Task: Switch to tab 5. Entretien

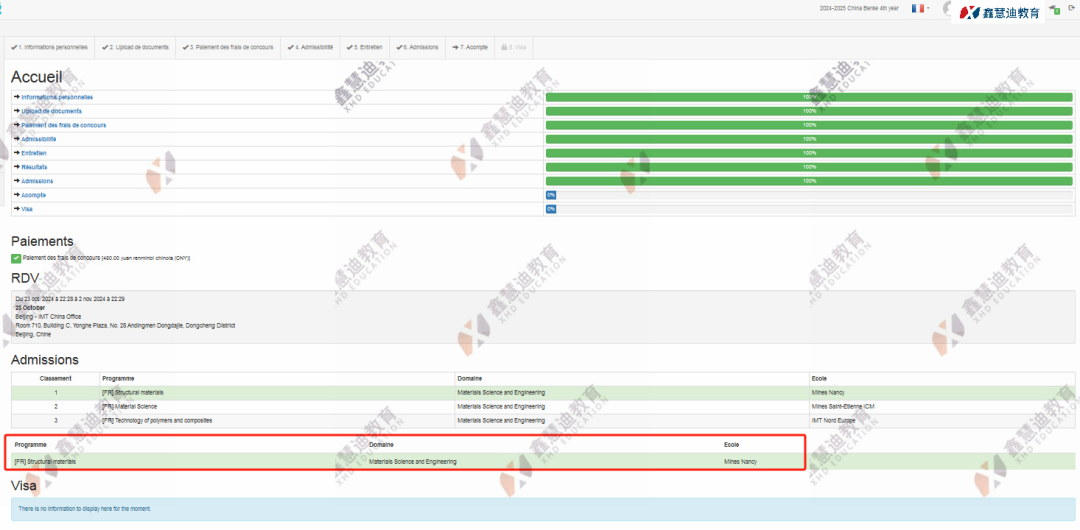Action: [x=364, y=48]
